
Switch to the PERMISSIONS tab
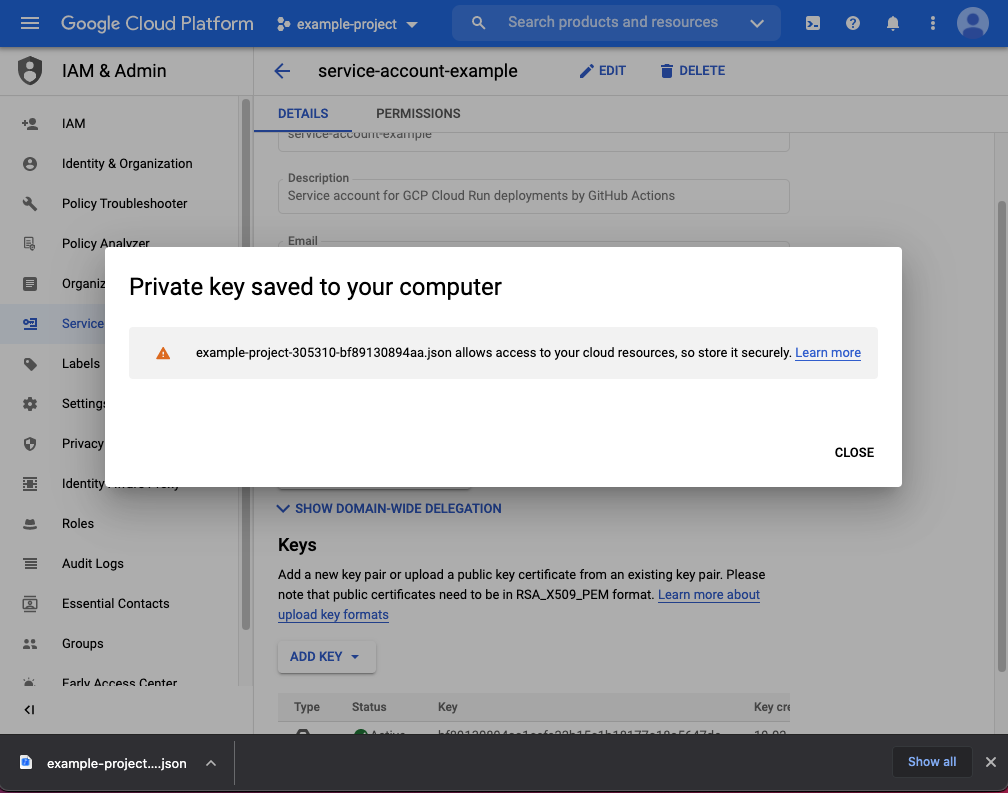coord(418,114)
